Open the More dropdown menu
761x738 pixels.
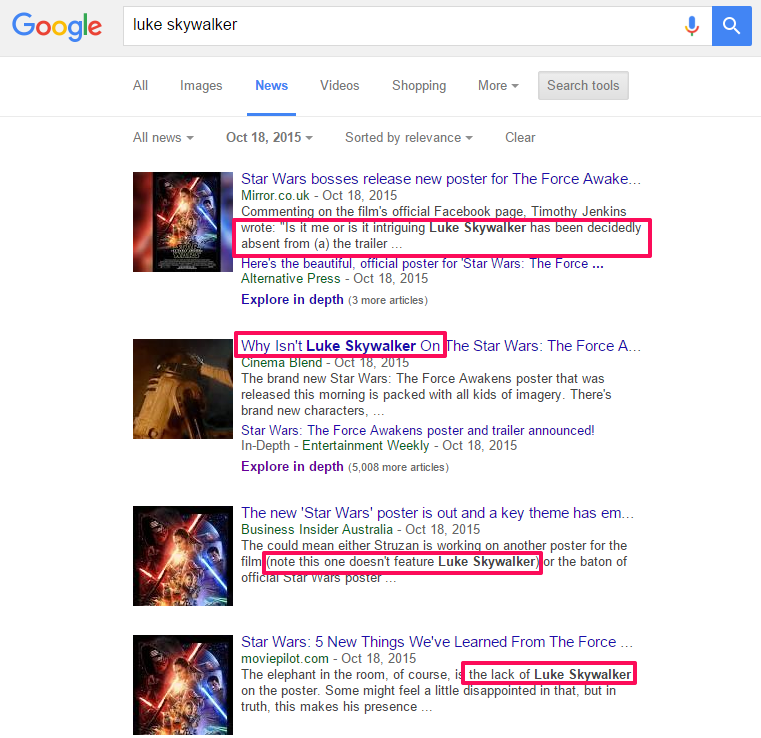point(498,85)
